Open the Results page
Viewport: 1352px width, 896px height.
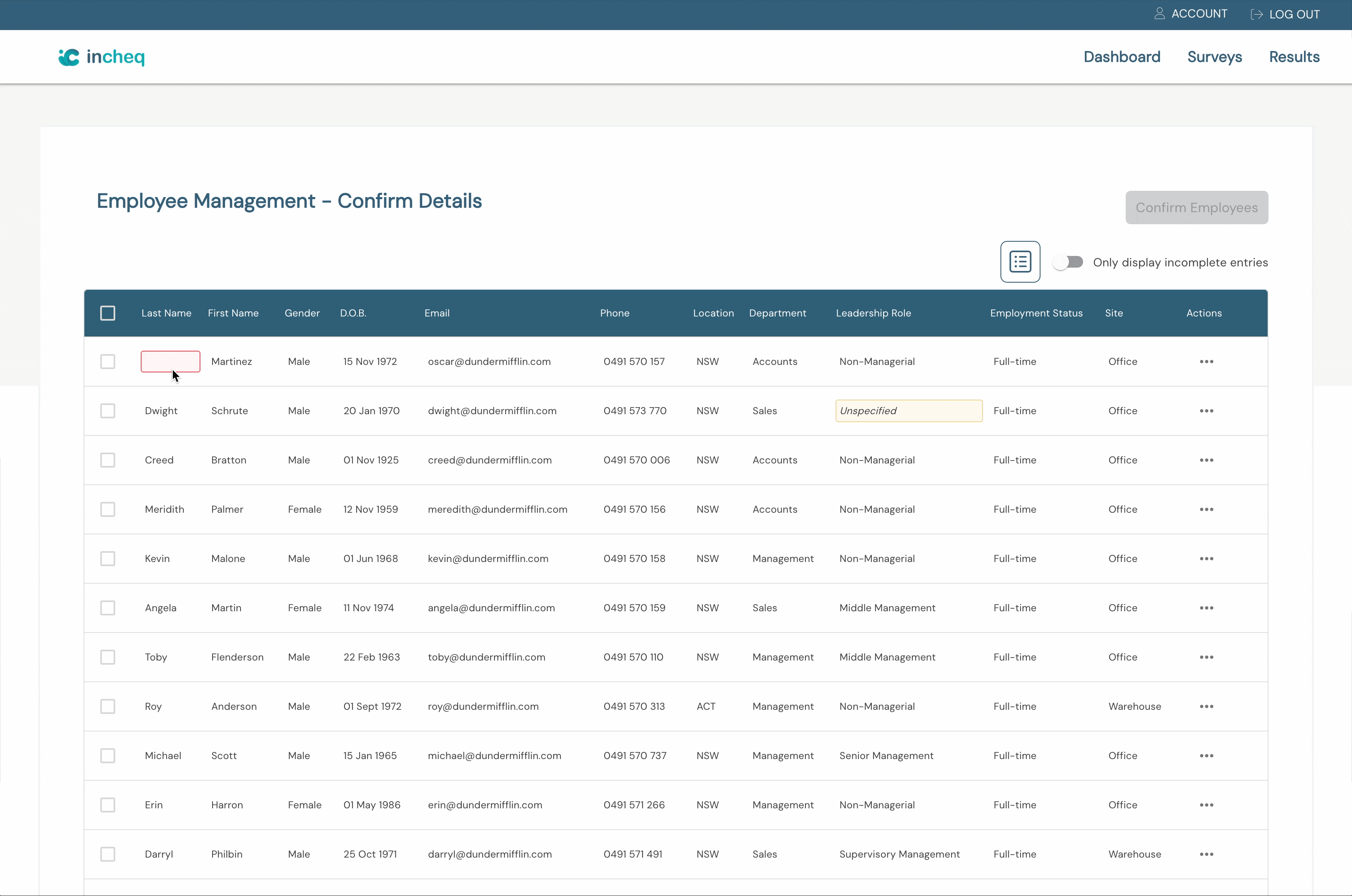(1294, 56)
